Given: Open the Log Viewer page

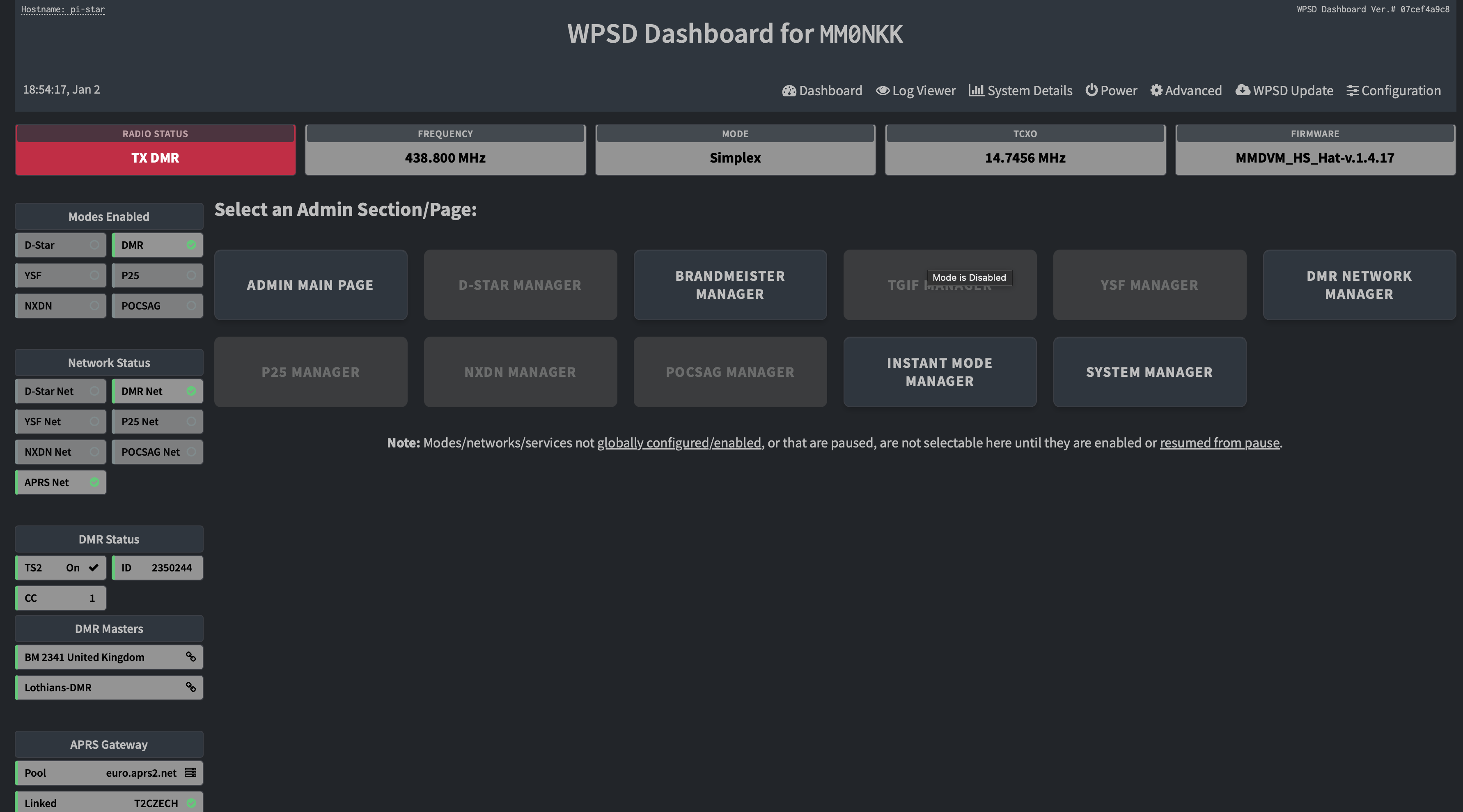Looking at the screenshot, I should [x=915, y=91].
